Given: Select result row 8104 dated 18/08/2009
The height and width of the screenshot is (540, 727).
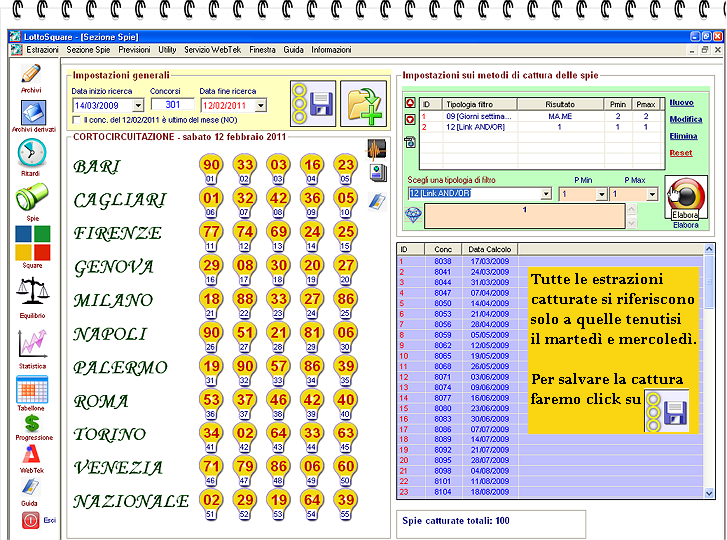Looking at the screenshot, I should coord(550,492).
